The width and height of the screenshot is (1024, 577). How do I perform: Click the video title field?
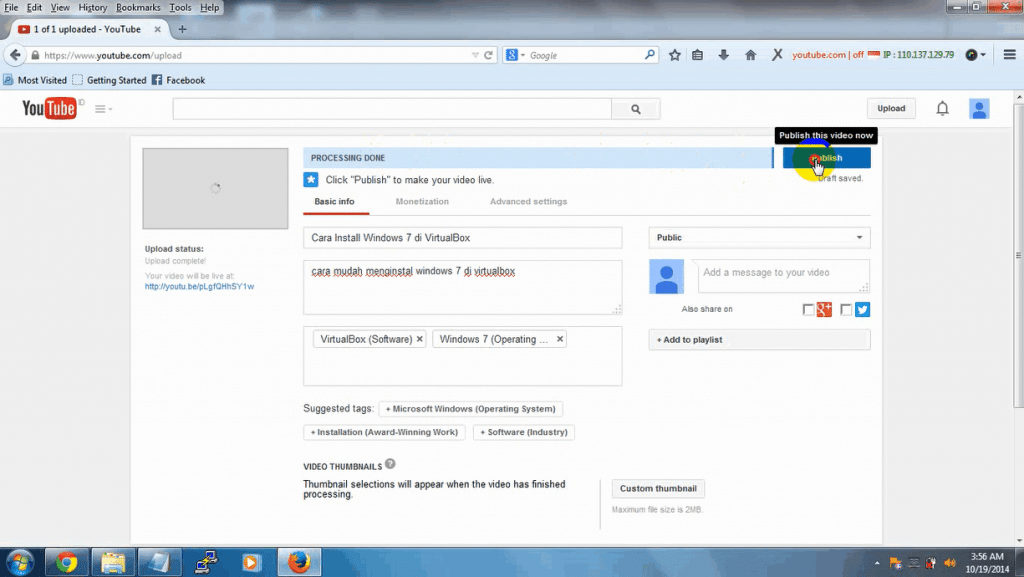click(462, 238)
